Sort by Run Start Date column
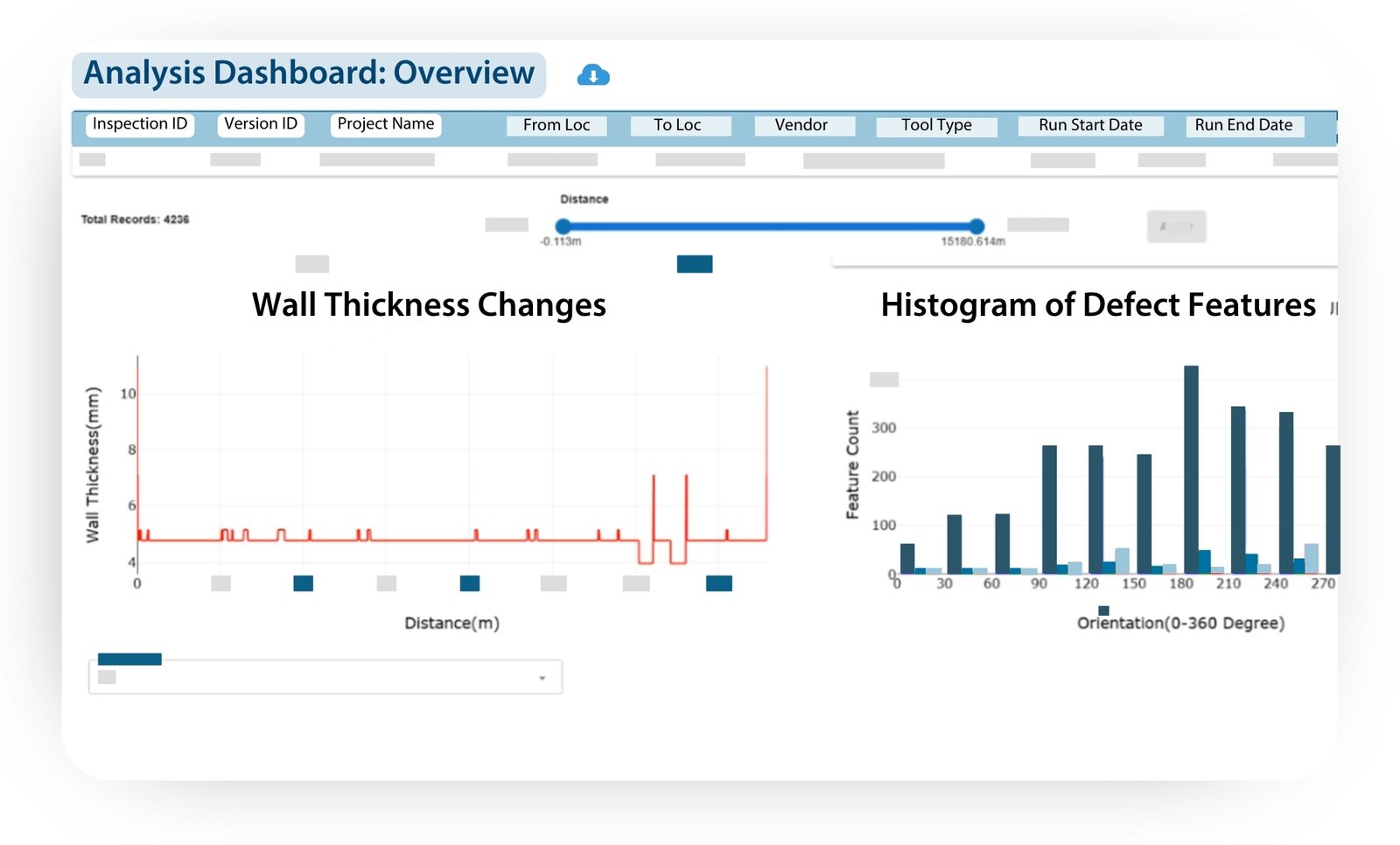 (x=1090, y=125)
